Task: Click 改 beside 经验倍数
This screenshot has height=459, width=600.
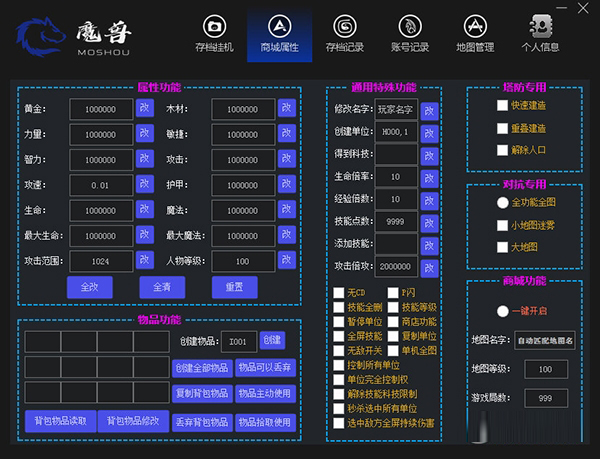Action: tap(429, 201)
